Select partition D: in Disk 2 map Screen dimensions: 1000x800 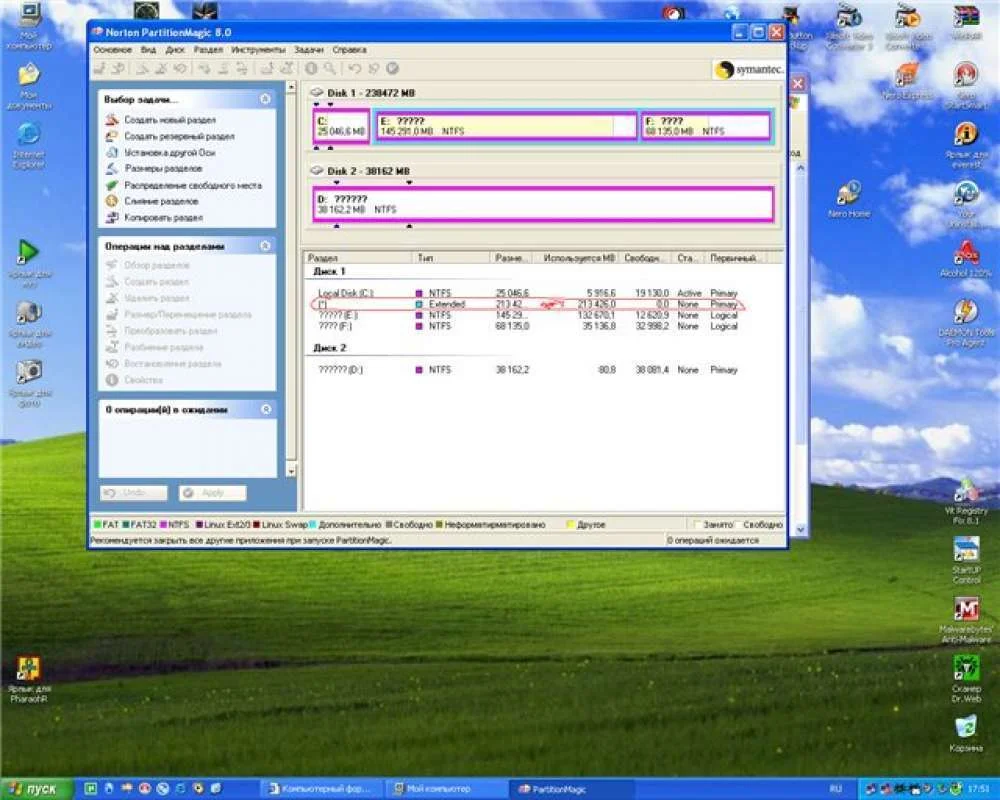pos(543,204)
